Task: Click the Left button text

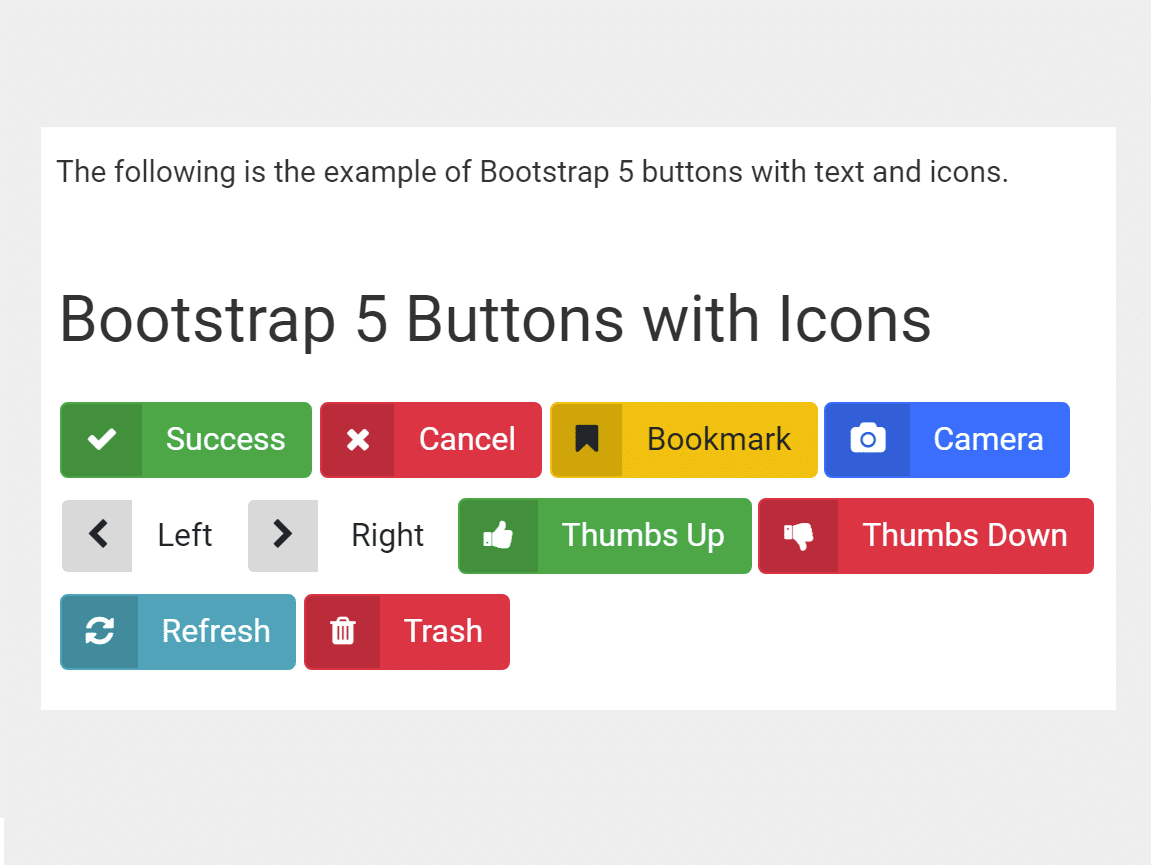Action: pyautogui.click(x=185, y=536)
